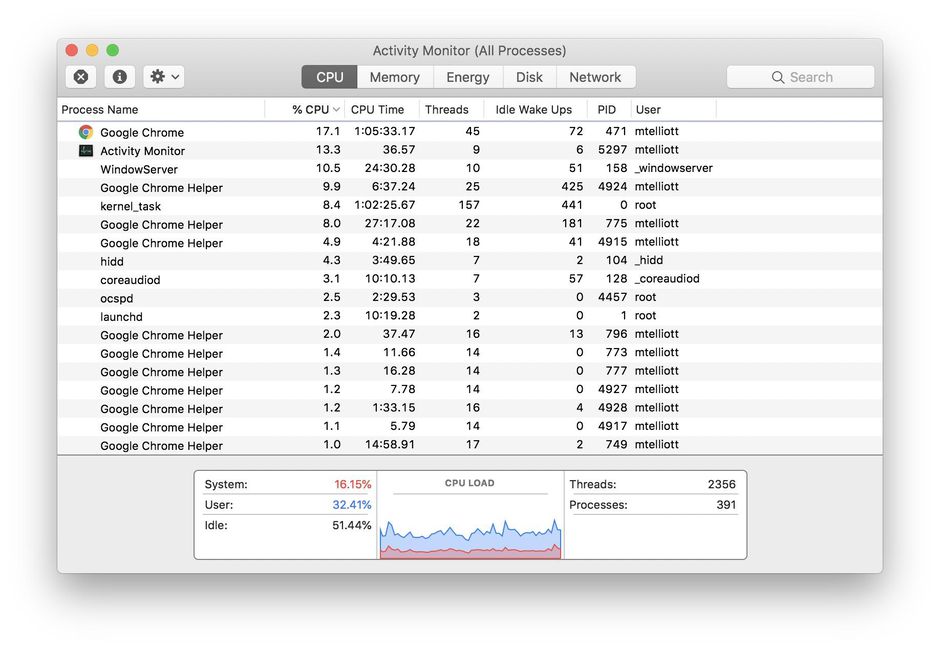Switch to the Energy tab
Image resolution: width=940 pixels, height=649 pixels.
[468, 77]
